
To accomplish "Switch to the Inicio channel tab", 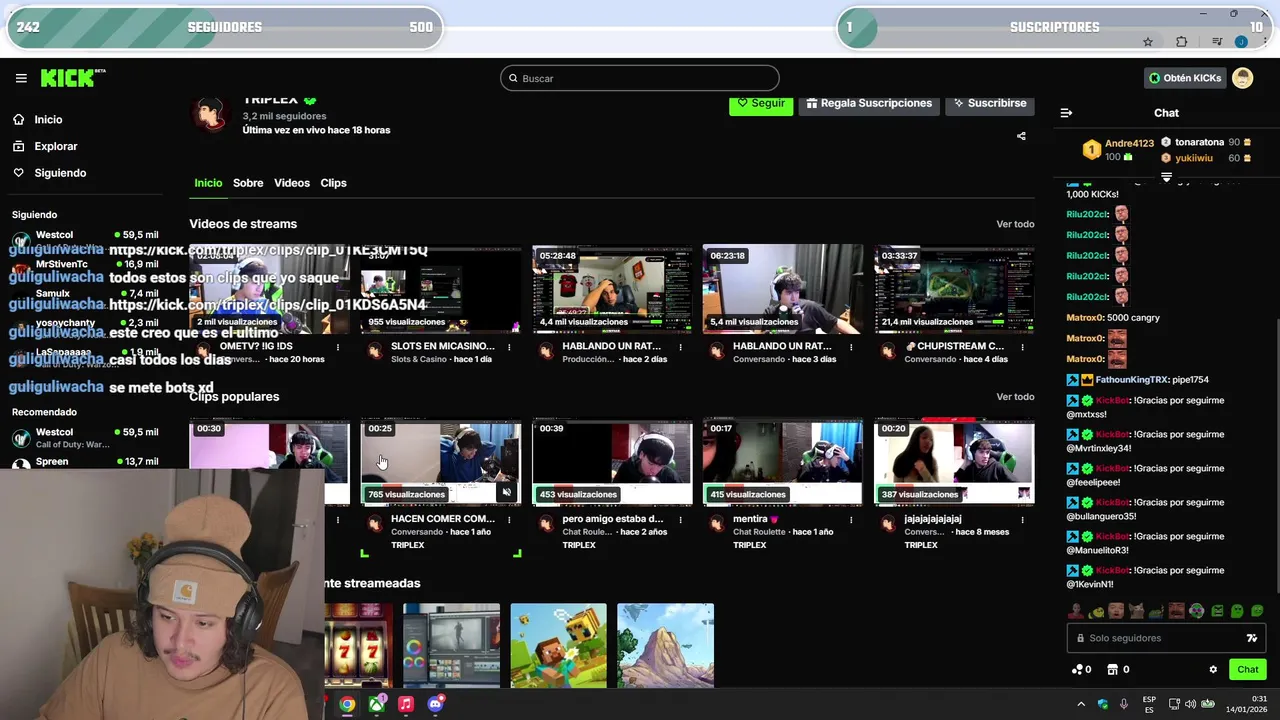I will point(208,183).
